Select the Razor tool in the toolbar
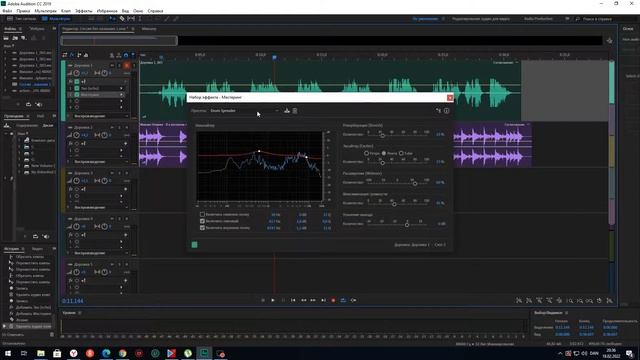 (122, 19)
